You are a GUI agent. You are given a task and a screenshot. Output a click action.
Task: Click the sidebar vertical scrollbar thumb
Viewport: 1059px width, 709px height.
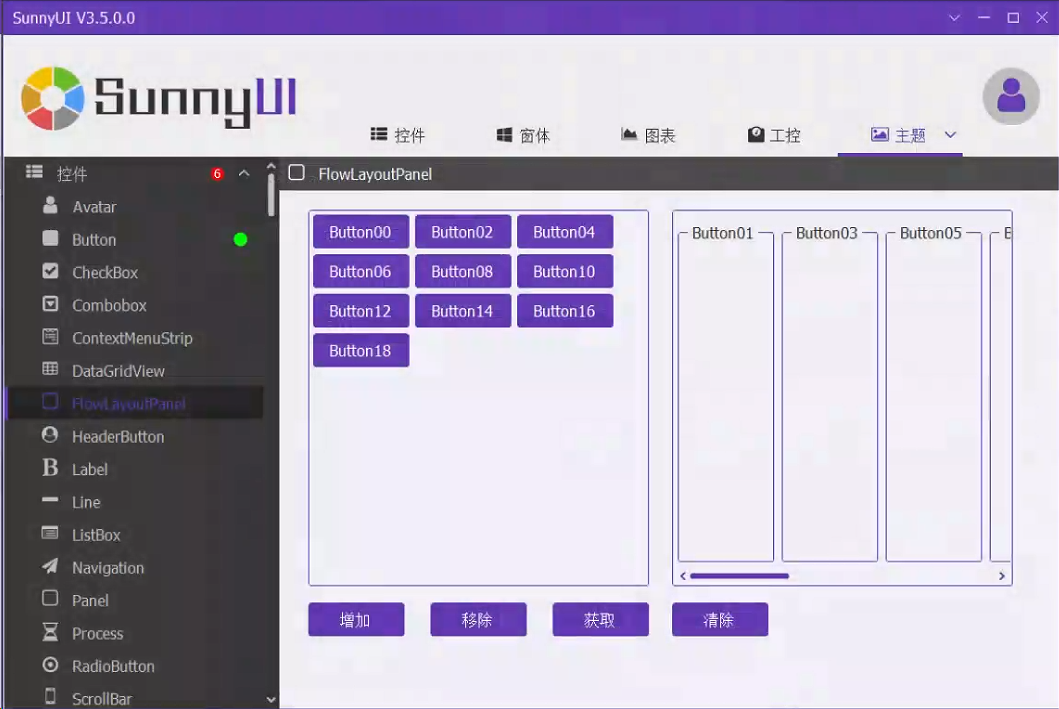coord(271,195)
